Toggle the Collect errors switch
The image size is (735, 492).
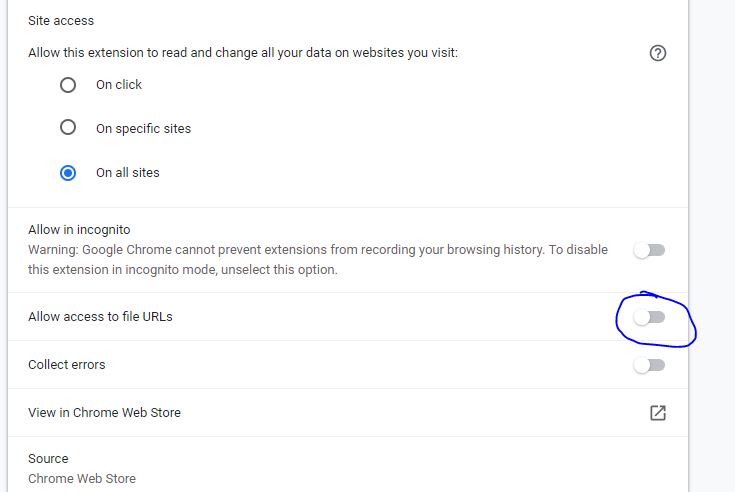649,365
